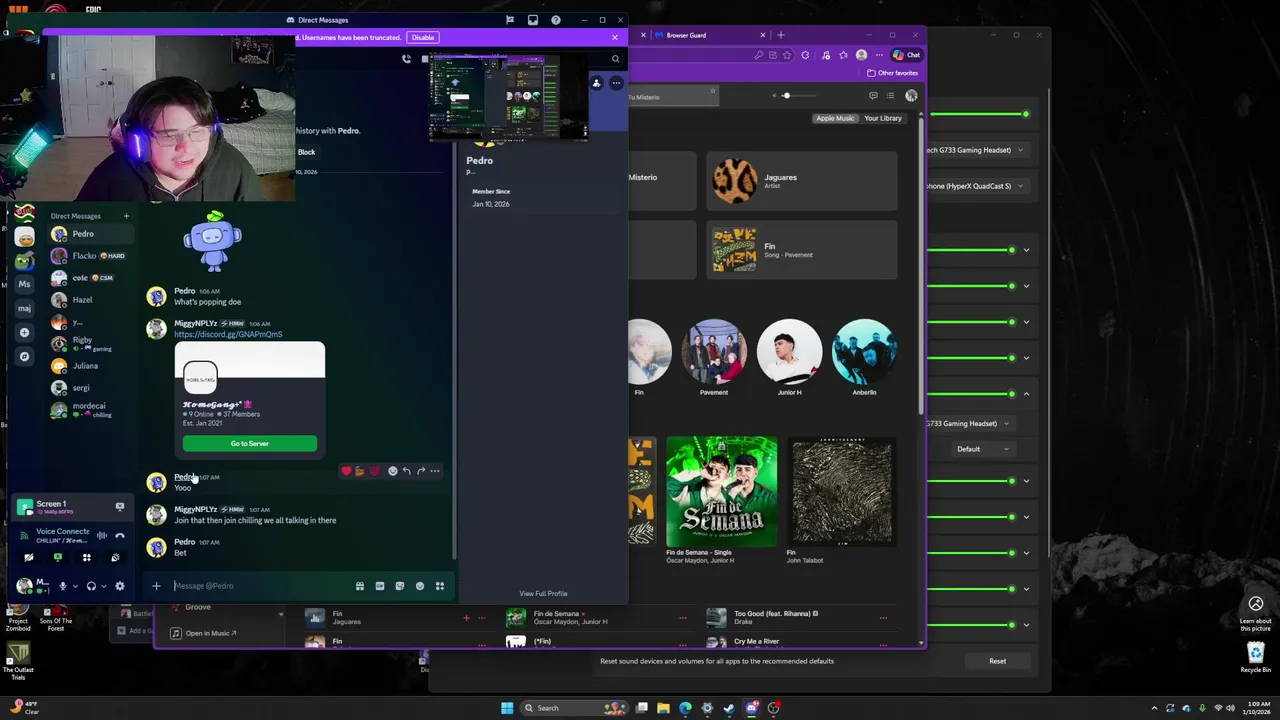1280x720 pixels.
Task: Toggle screen share button in voice panel
Action: tap(58, 558)
